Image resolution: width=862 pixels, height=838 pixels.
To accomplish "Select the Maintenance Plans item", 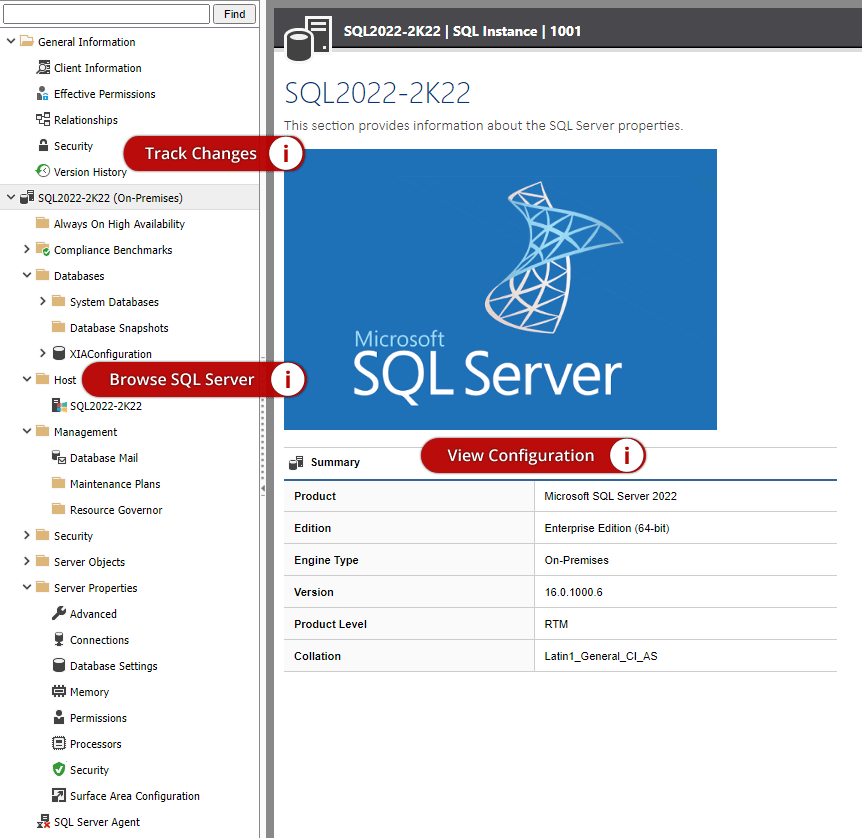I will pos(115,484).
